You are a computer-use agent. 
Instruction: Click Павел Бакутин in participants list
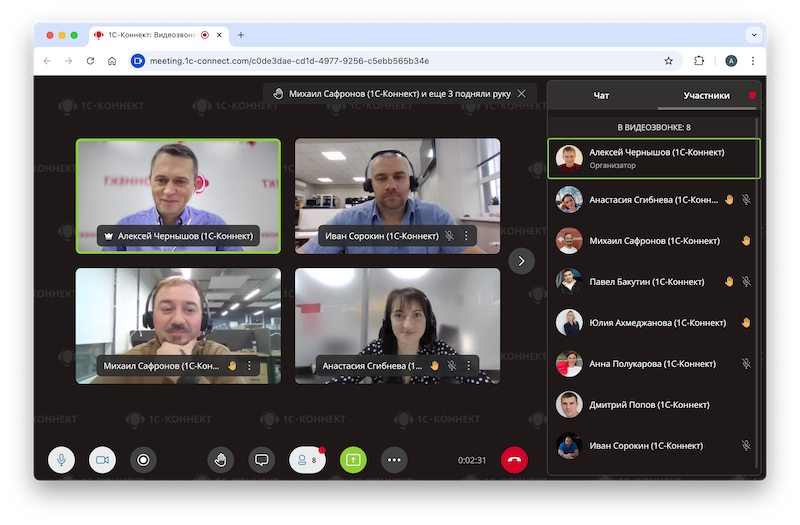coord(651,282)
